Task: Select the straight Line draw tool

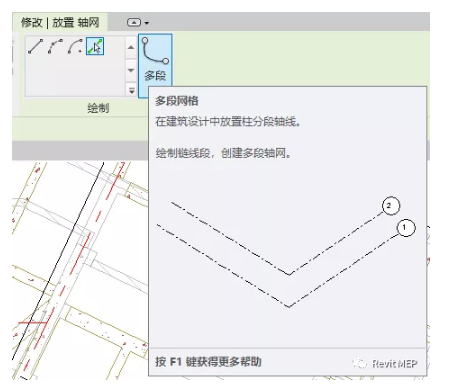Action: [35, 46]
